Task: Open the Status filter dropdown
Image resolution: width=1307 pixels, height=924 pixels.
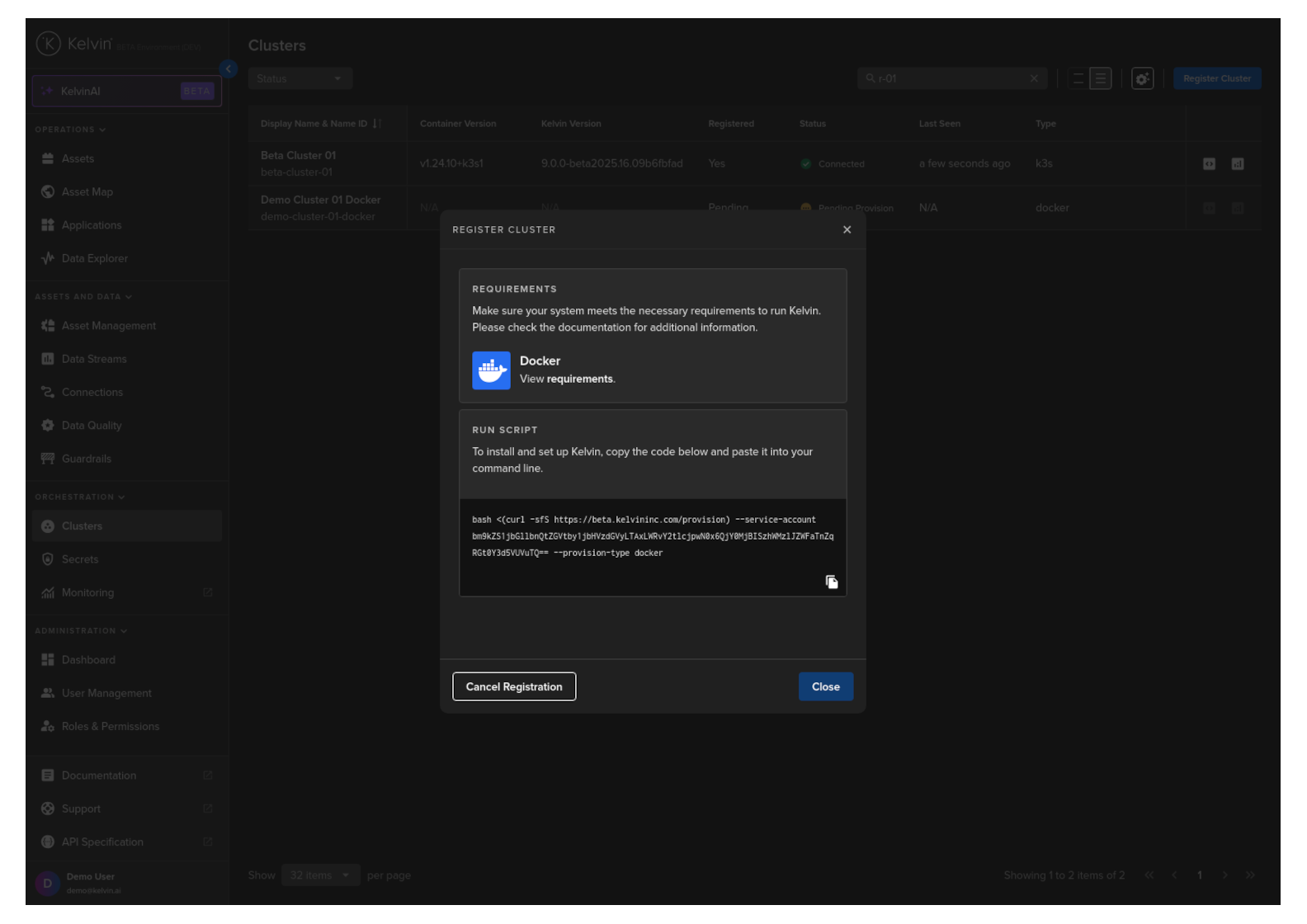Action: point(300,78)
